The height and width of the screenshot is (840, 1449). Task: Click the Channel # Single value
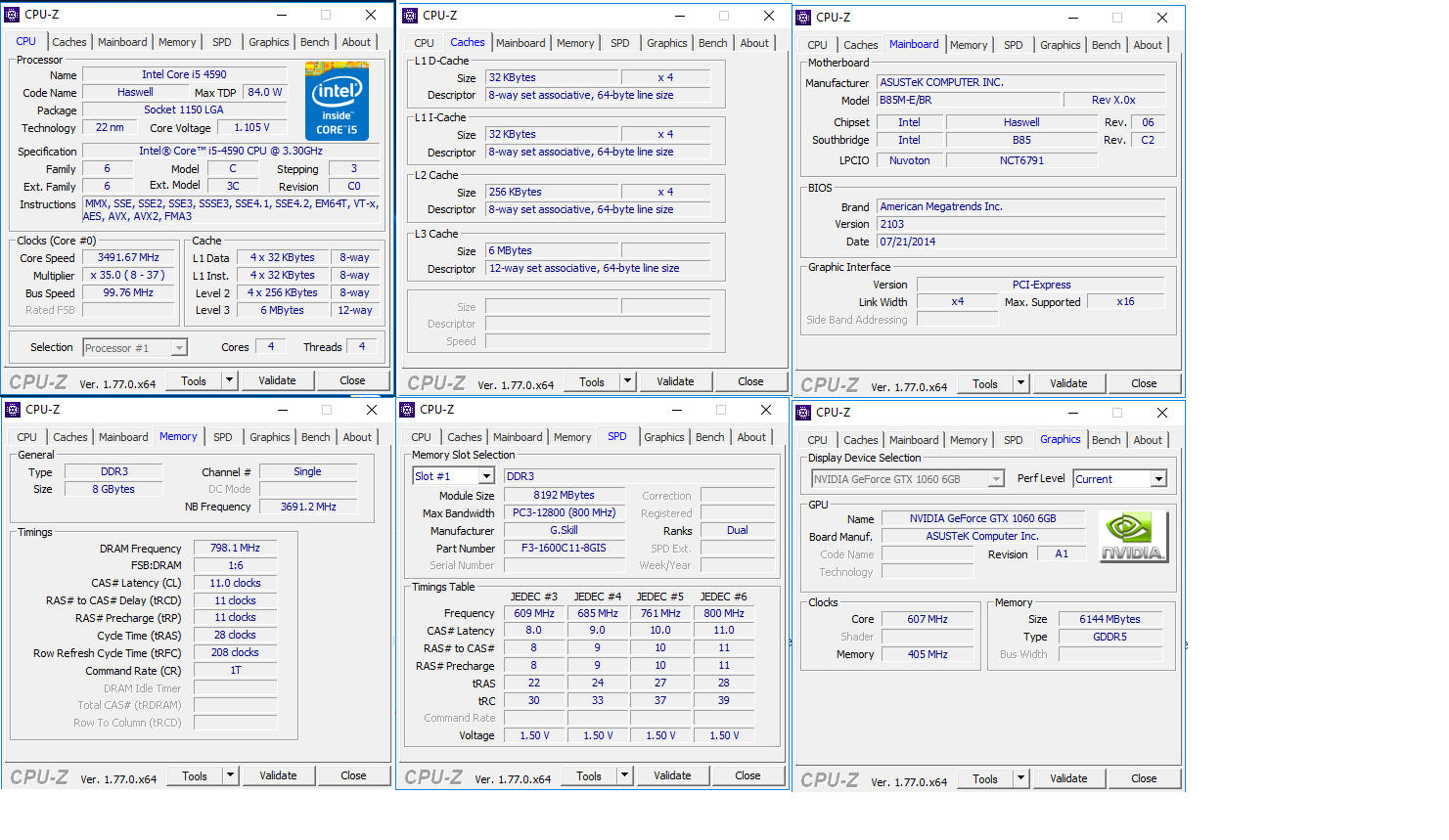[x=308, y=471]
